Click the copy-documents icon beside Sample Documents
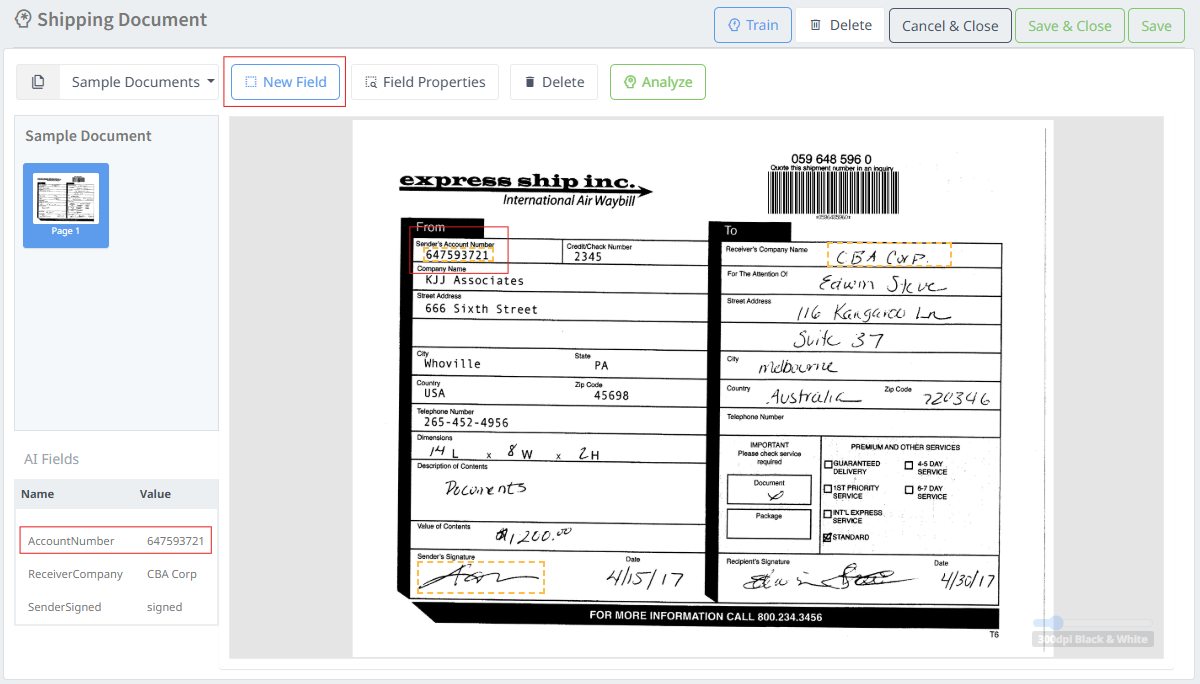The height and width of the screenshot is (684, 1200). (x=37, y=81)
